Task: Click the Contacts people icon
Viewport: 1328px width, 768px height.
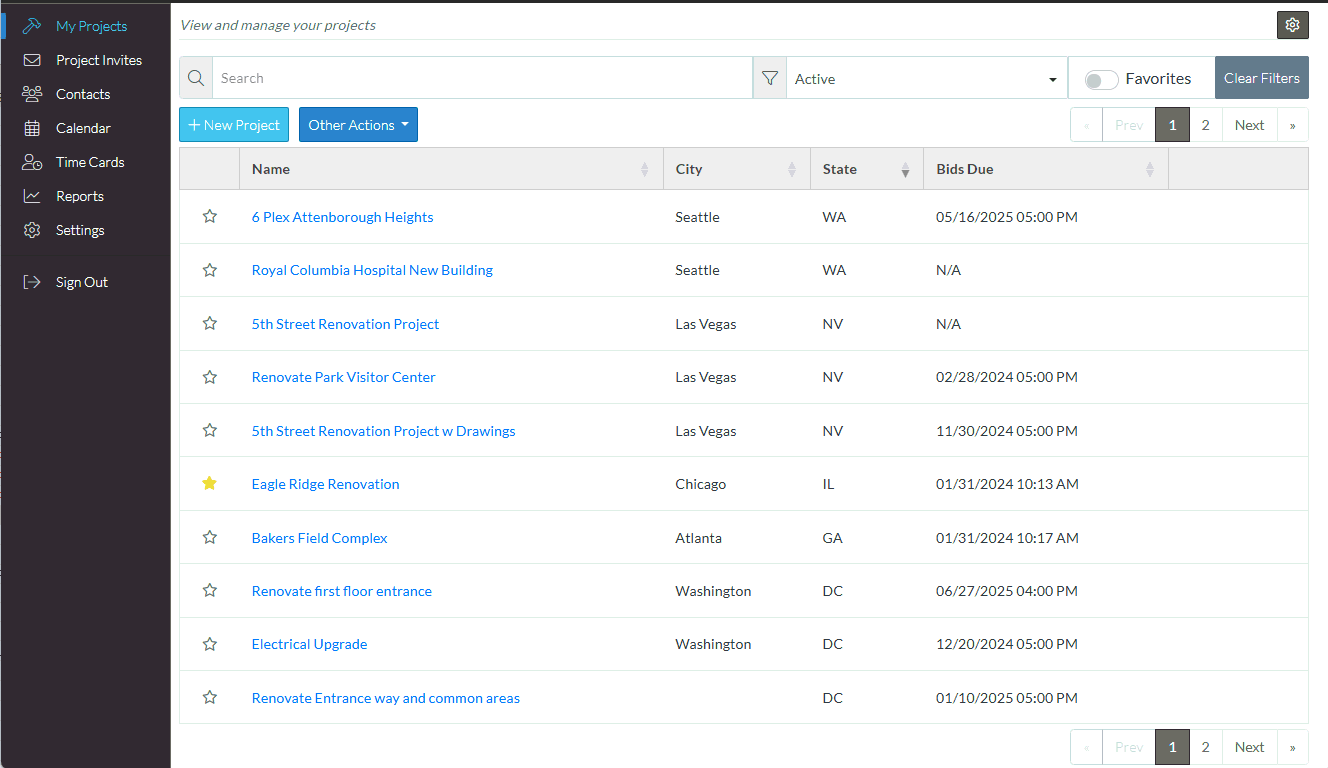Action: pos(32,94)
